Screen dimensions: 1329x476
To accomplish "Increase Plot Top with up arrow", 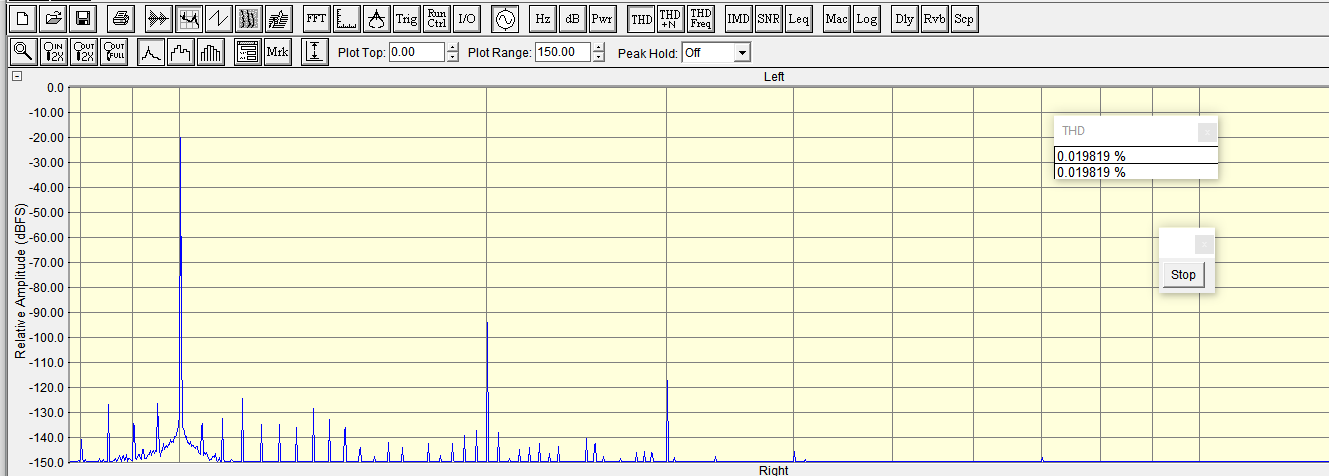I will [x=453, y=48].
